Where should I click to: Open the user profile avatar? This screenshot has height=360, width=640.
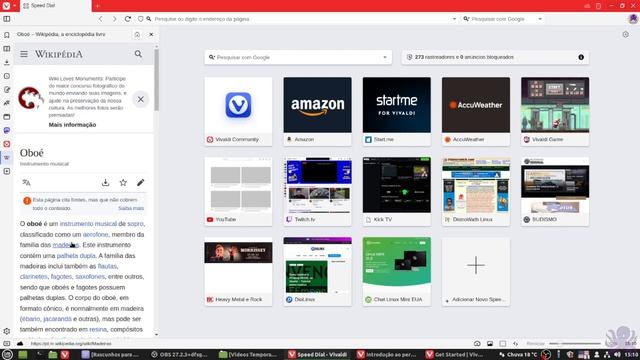pos(633,19)
